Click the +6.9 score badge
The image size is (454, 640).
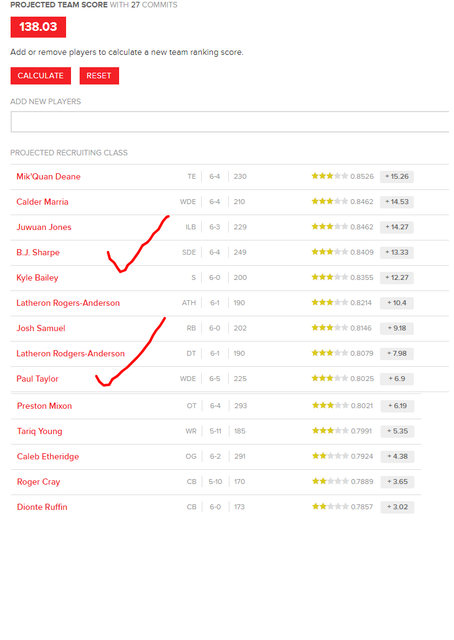click(396, 379)
